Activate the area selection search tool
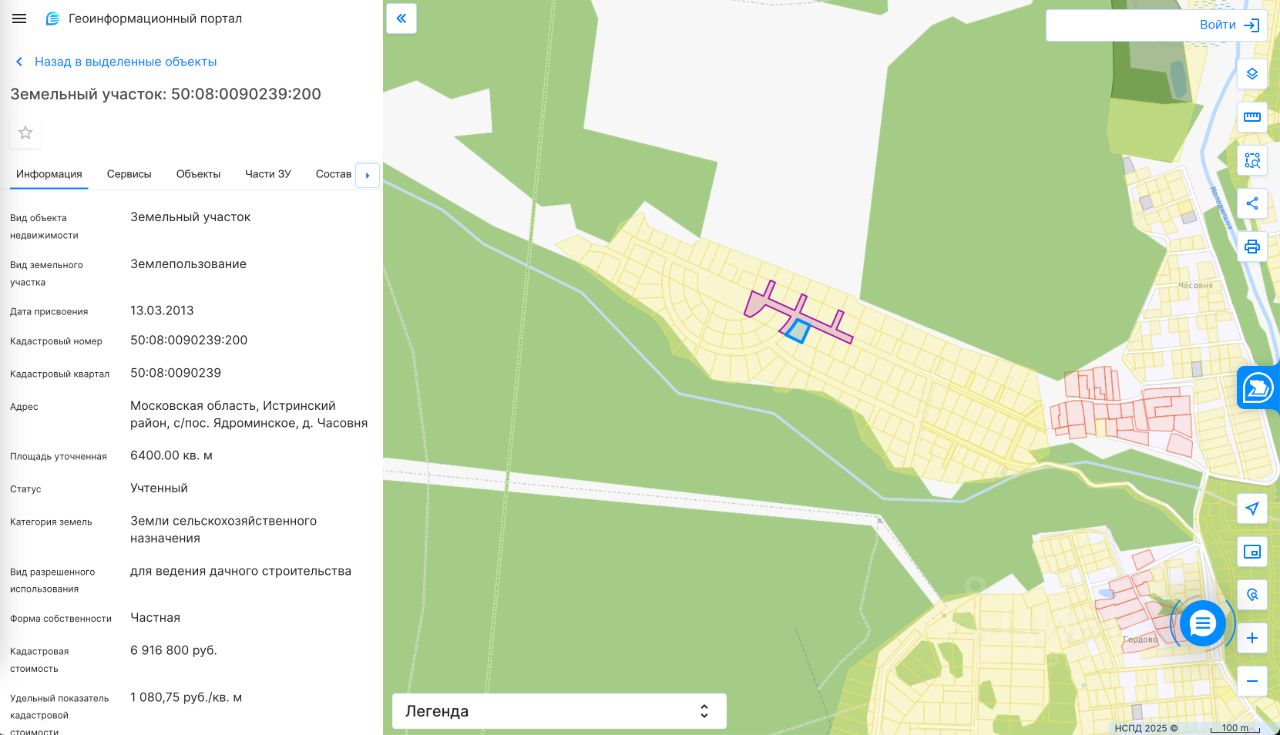The image size is (1280, 735). (1252, 160)
